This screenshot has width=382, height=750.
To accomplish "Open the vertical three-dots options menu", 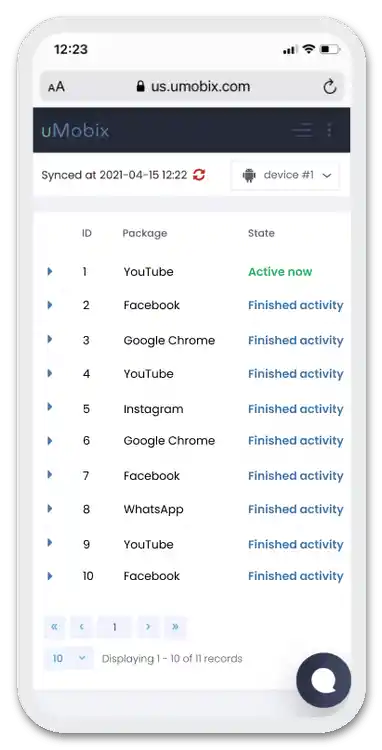I will (329, 130).
